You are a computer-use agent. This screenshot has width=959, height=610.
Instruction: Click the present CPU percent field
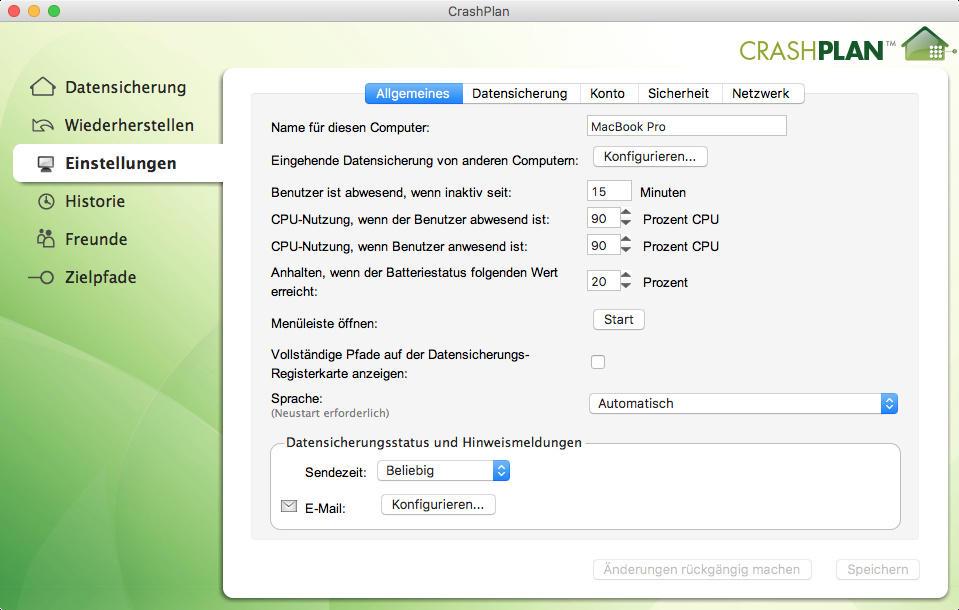pos(603,245)
